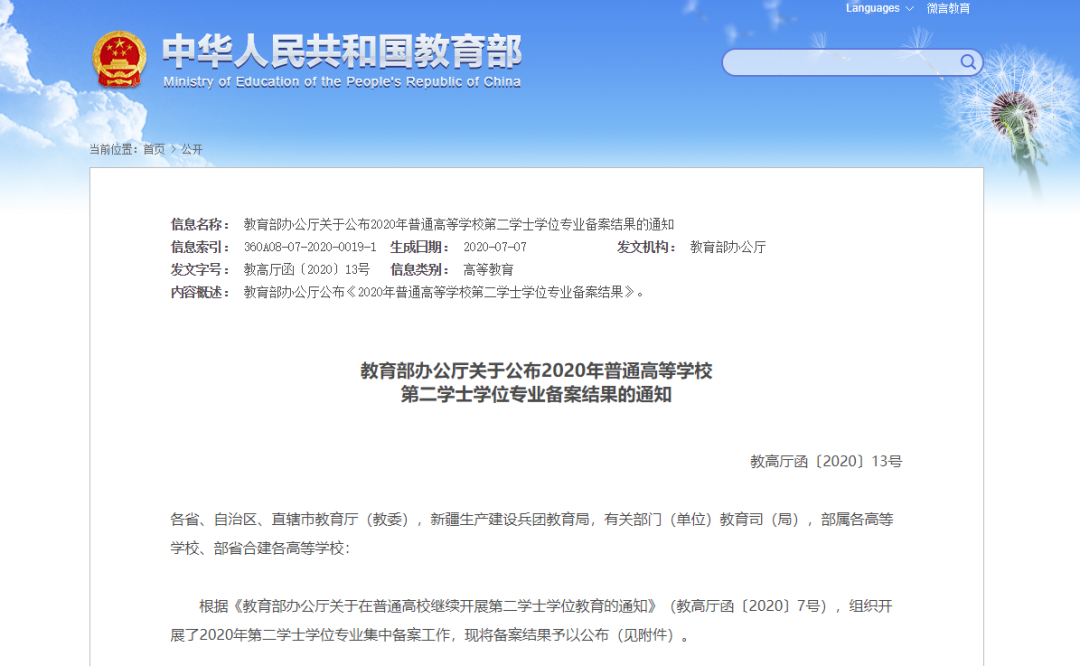Click the 信息名称 title text value

click(458, 224)
